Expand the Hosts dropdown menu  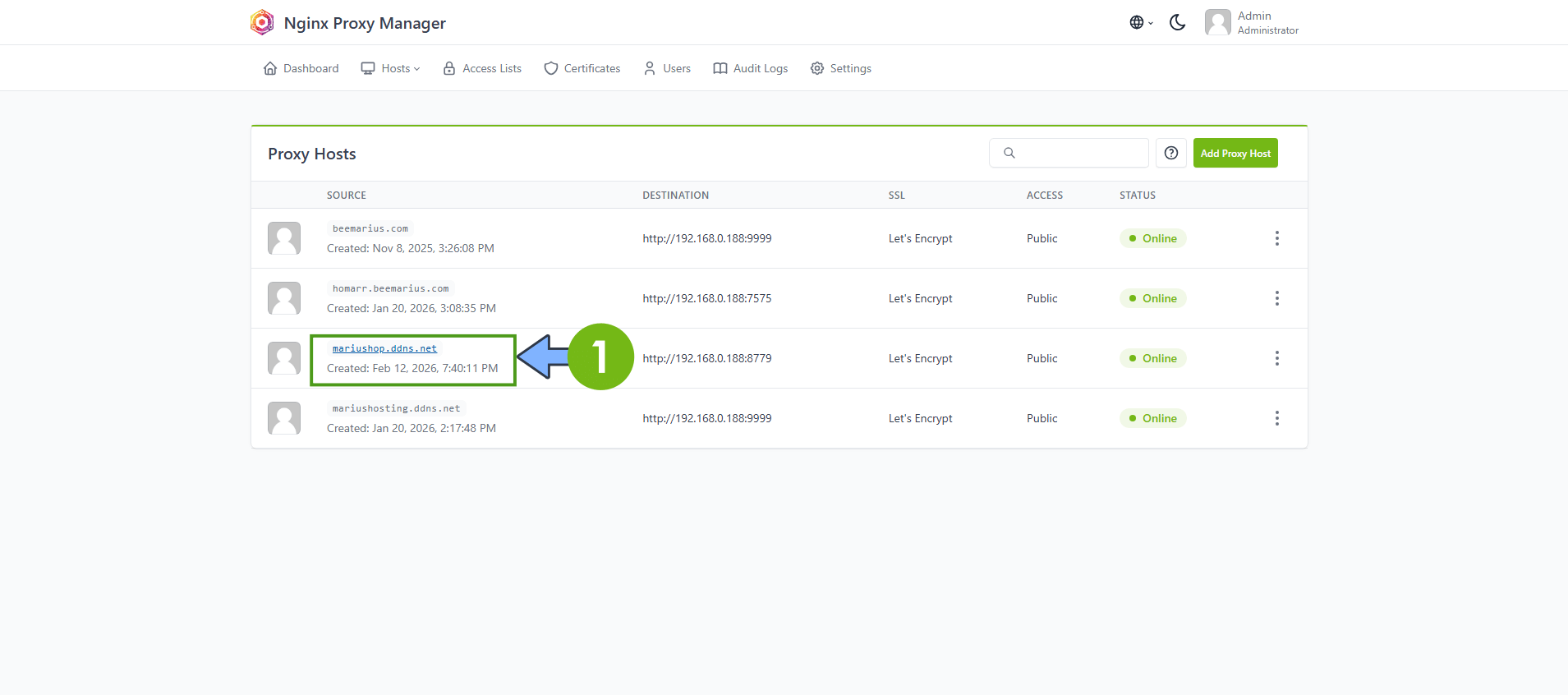point(391,68)
